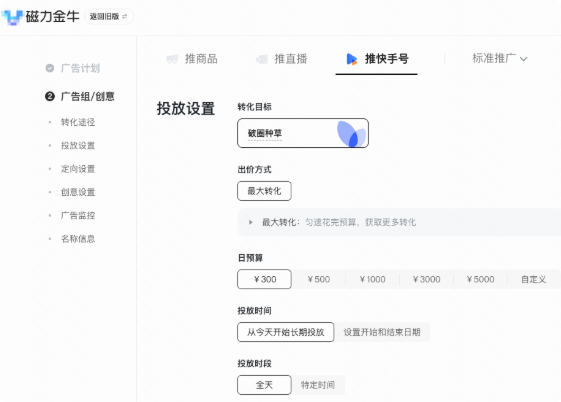The image size is (561, 402).
Task: Go to 投放设置 in sidebar
Action: [78, 146]
